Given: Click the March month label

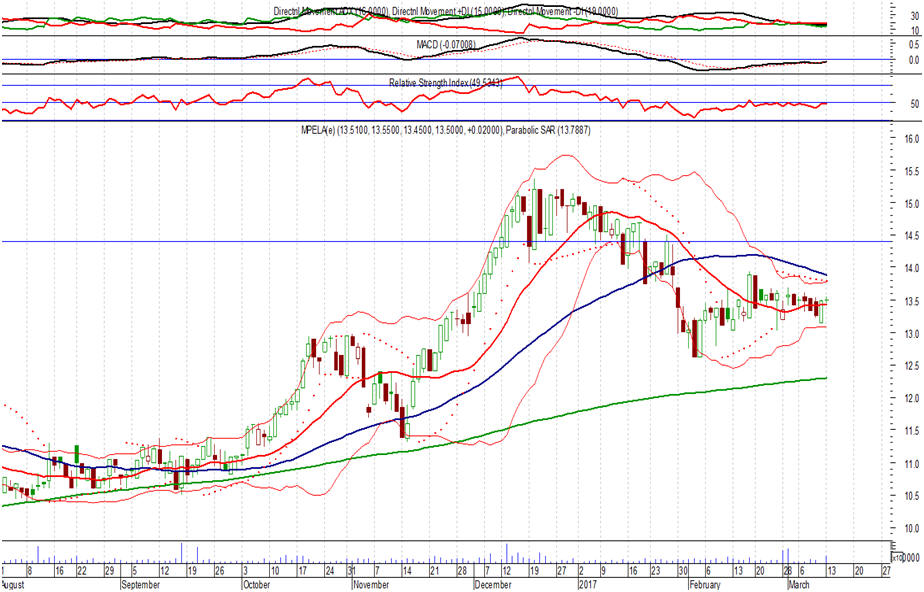Looking at the screenshot, I should [x=799, y=585].
